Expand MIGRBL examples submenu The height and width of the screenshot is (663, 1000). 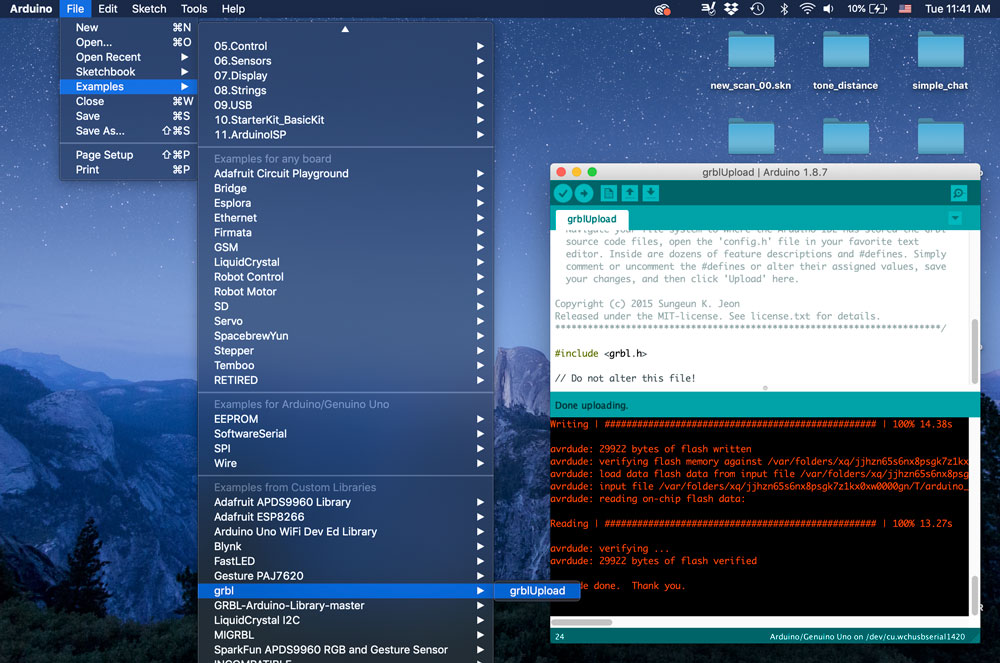346,635
